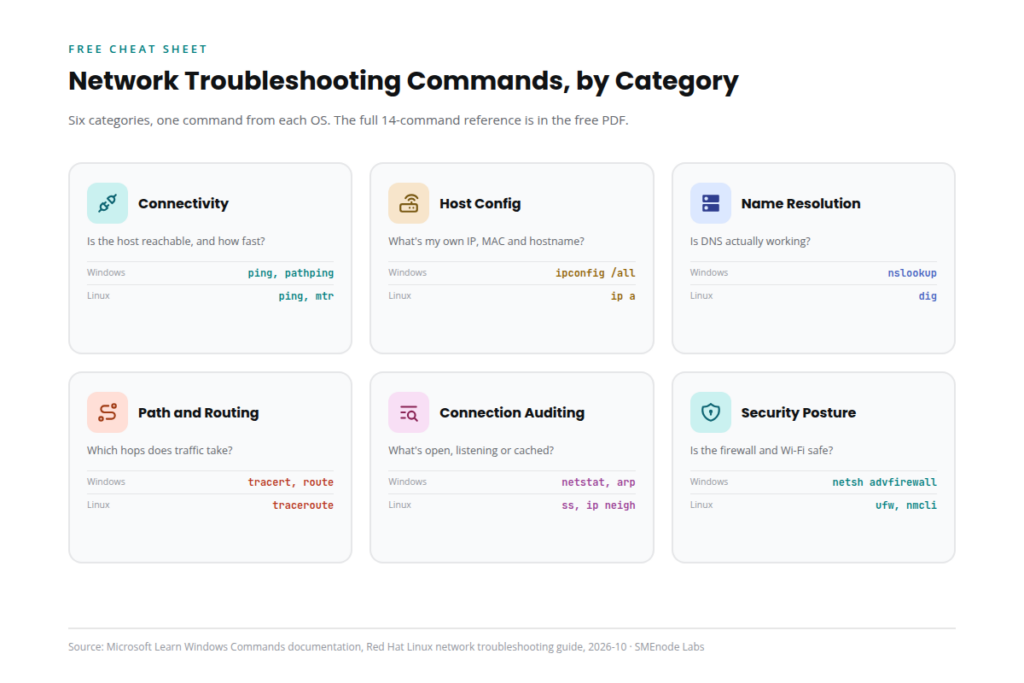Click the 'ip a' Linux command

[x=623, y=296]
